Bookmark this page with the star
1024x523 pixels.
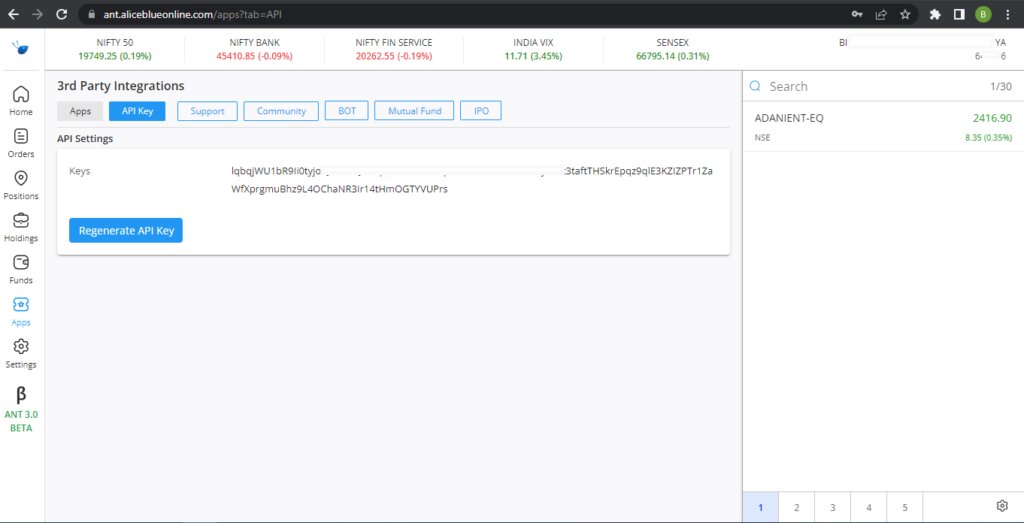click(905, 14)
